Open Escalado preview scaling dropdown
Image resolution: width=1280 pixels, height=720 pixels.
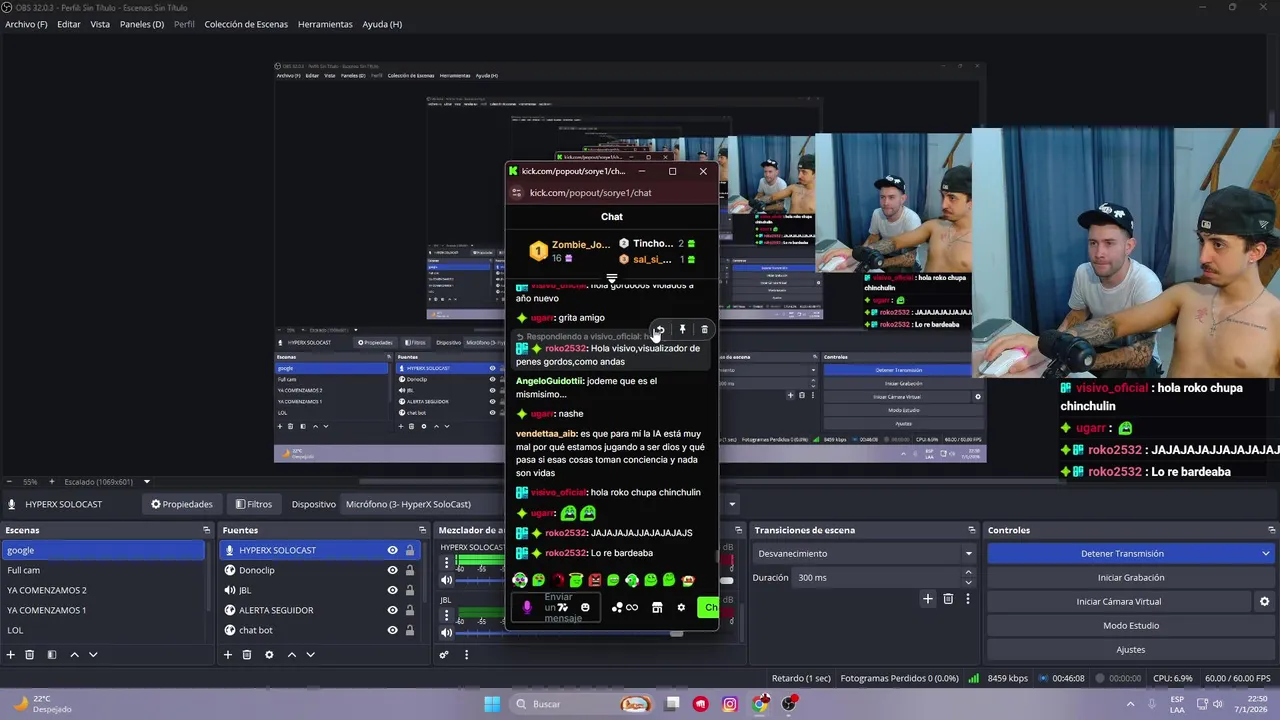point(107,482)
